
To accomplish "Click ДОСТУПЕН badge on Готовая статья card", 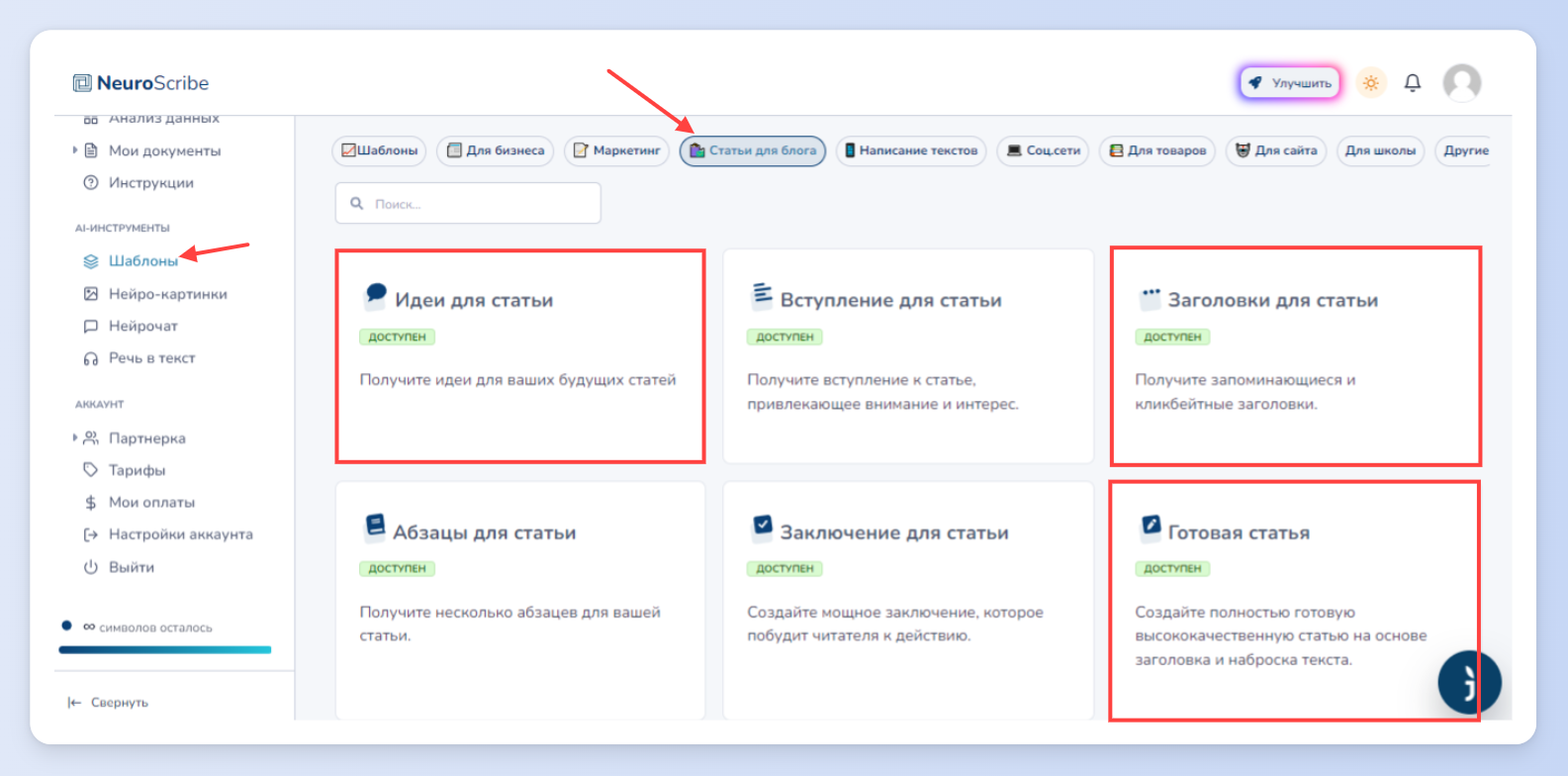I will pyautogui.click(x=1172, y=569).
